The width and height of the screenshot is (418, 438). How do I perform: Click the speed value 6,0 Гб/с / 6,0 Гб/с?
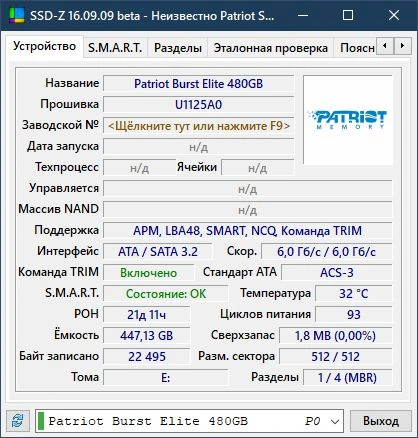(x=327, y=252)
